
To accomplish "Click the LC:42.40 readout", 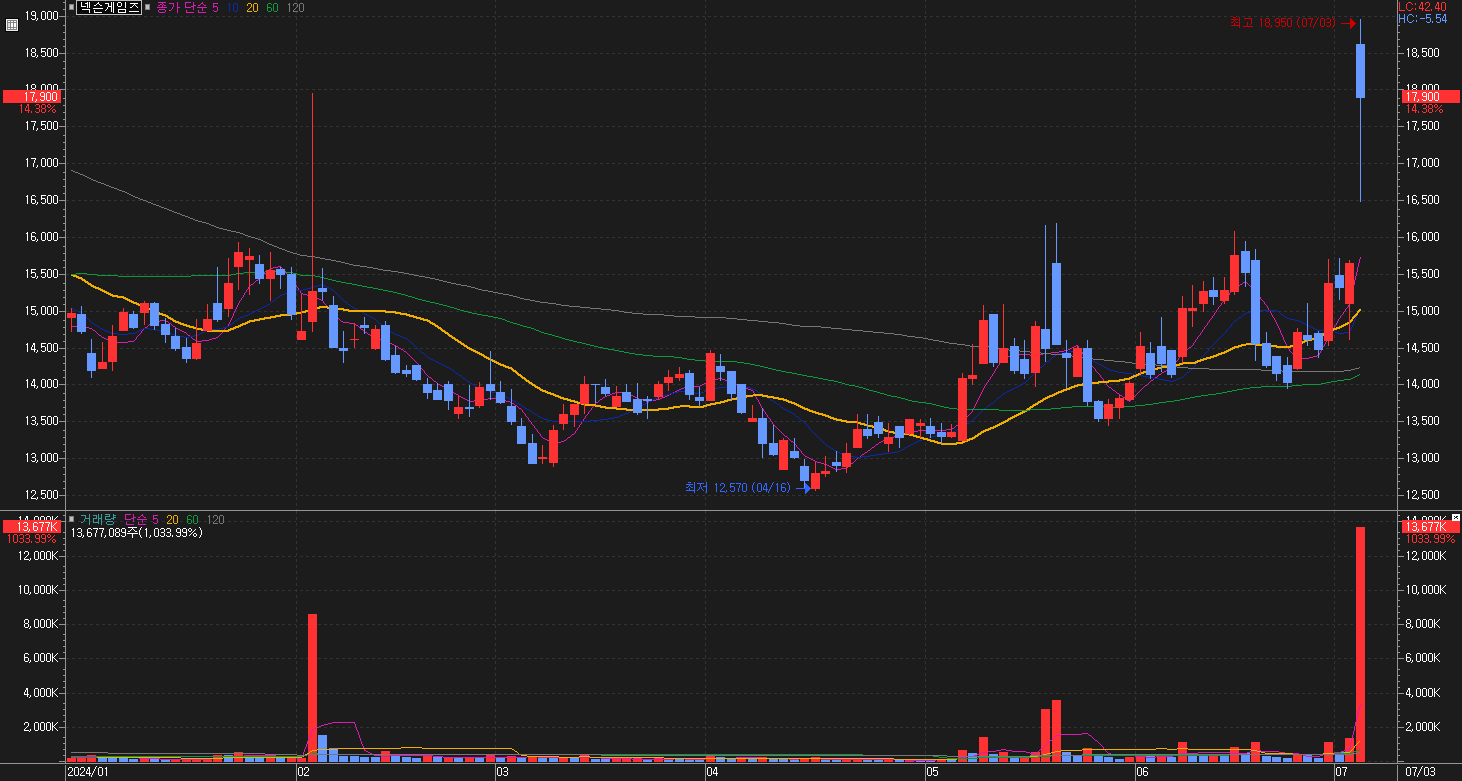I will (1424, 6).
